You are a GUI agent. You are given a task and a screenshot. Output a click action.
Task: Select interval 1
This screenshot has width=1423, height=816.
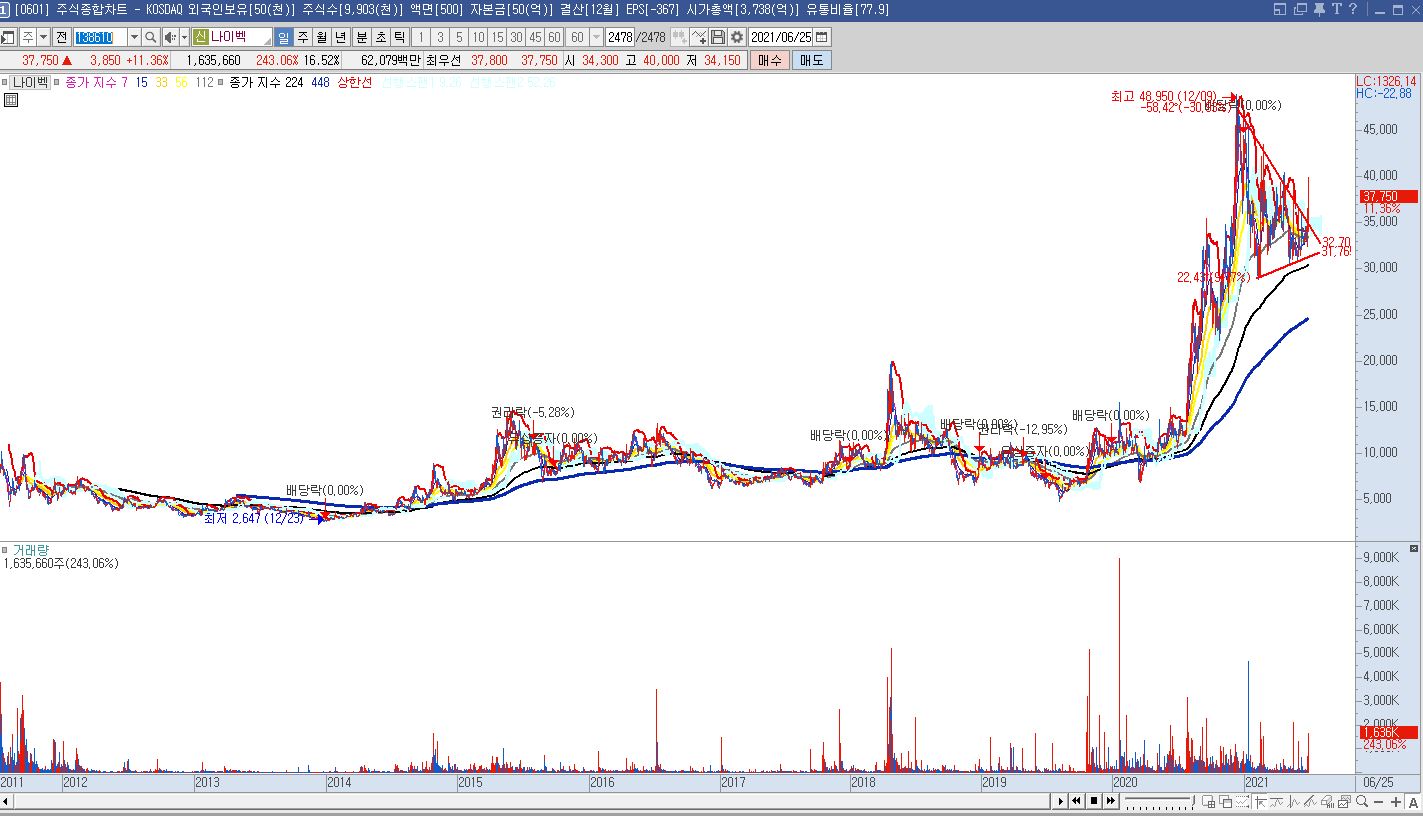tap(420, 37)
